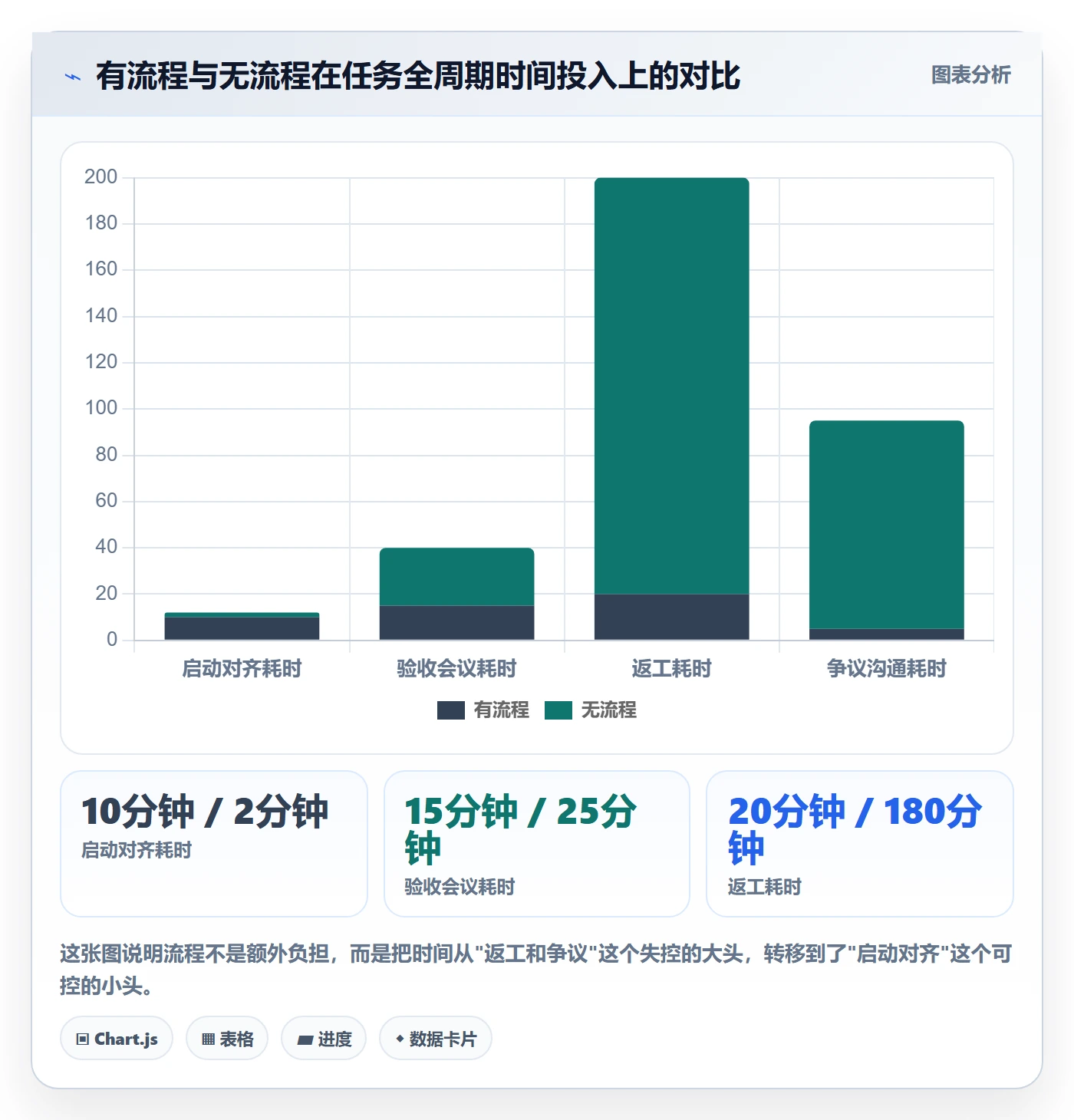This screenshot has height=1120, width=1074.
Task: Click the summary paragraph starting with 这张图说明流程
Action: [x=536, y=970]
